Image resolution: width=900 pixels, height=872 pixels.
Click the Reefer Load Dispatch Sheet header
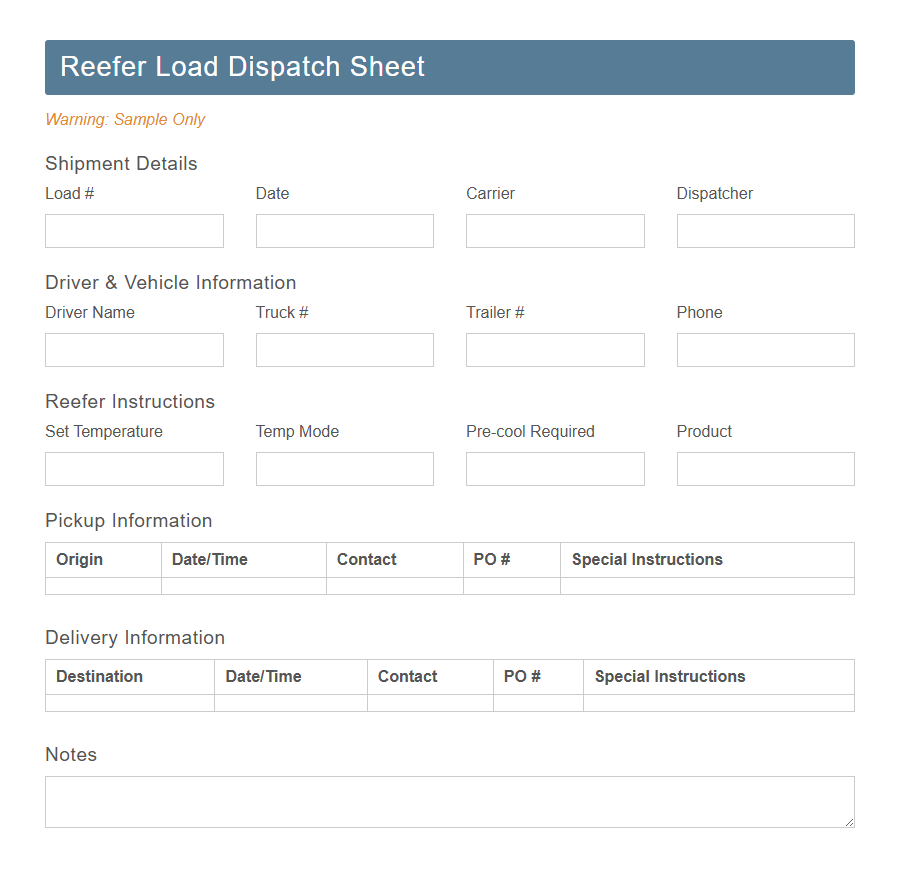[x=449, y=67]
